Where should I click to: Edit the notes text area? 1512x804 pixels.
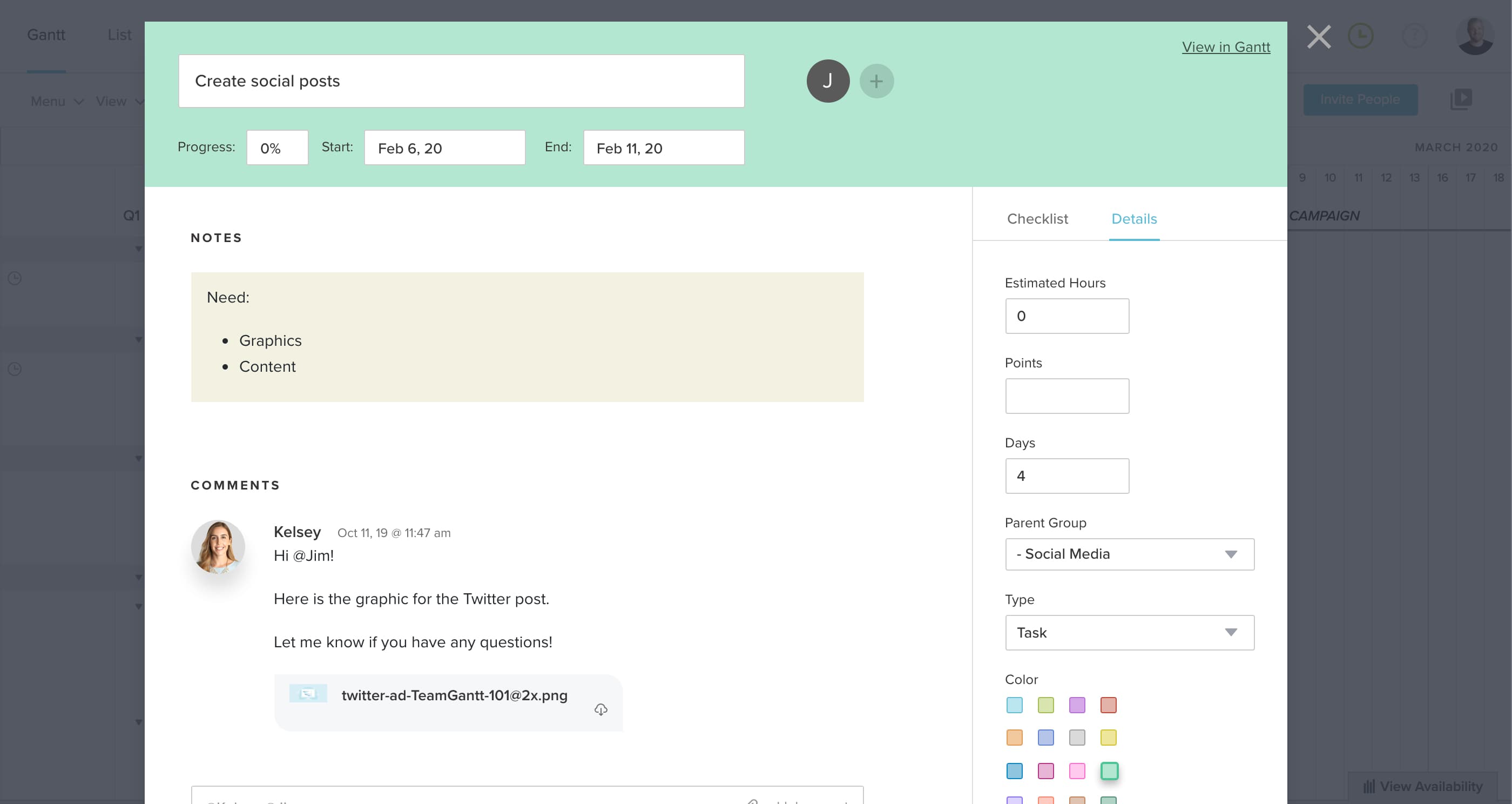(527, 337)
